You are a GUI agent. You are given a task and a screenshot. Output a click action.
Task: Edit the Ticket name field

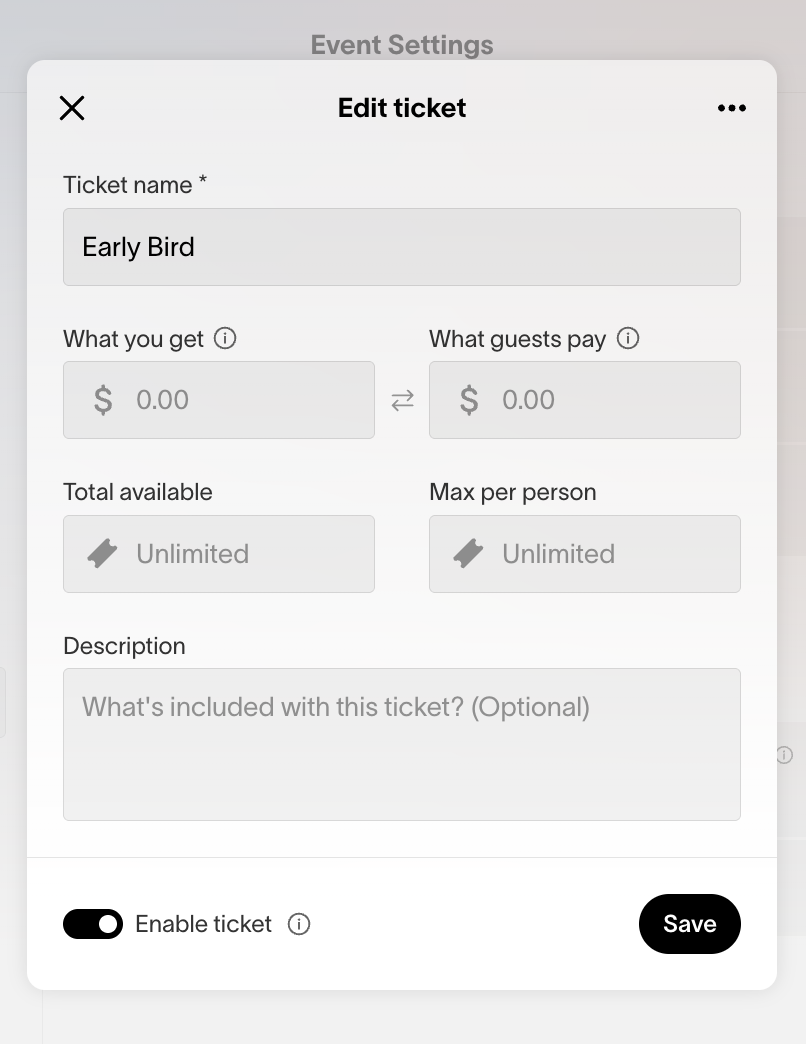pyautogui.click(x=402, y=247)
